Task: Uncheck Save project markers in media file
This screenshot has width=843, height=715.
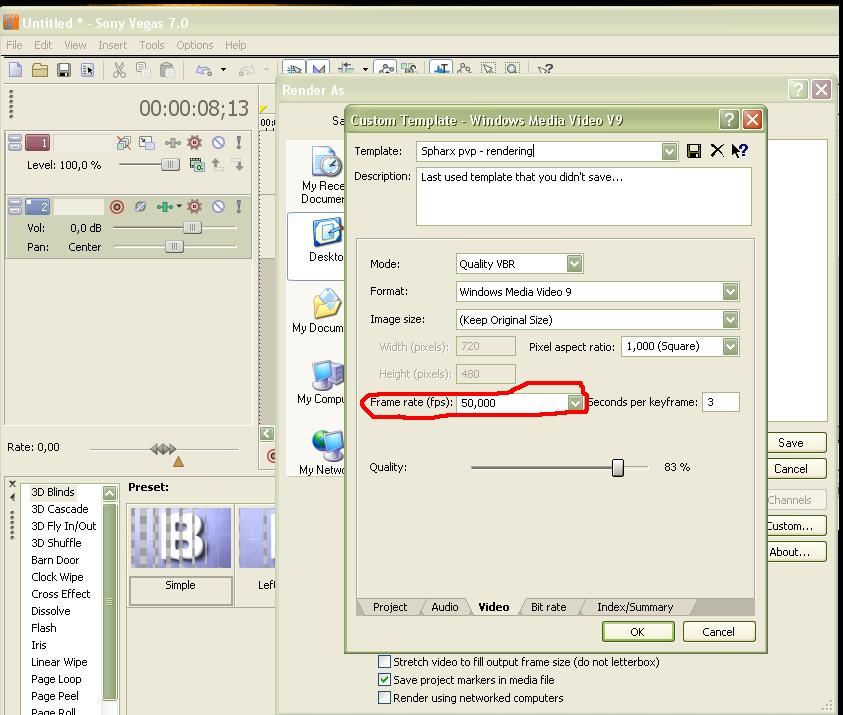Action: (x=384, y=680)
